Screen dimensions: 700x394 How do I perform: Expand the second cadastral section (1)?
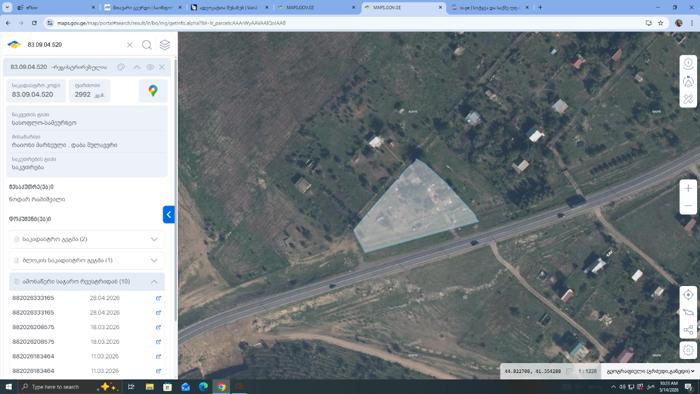click(87, 260)
